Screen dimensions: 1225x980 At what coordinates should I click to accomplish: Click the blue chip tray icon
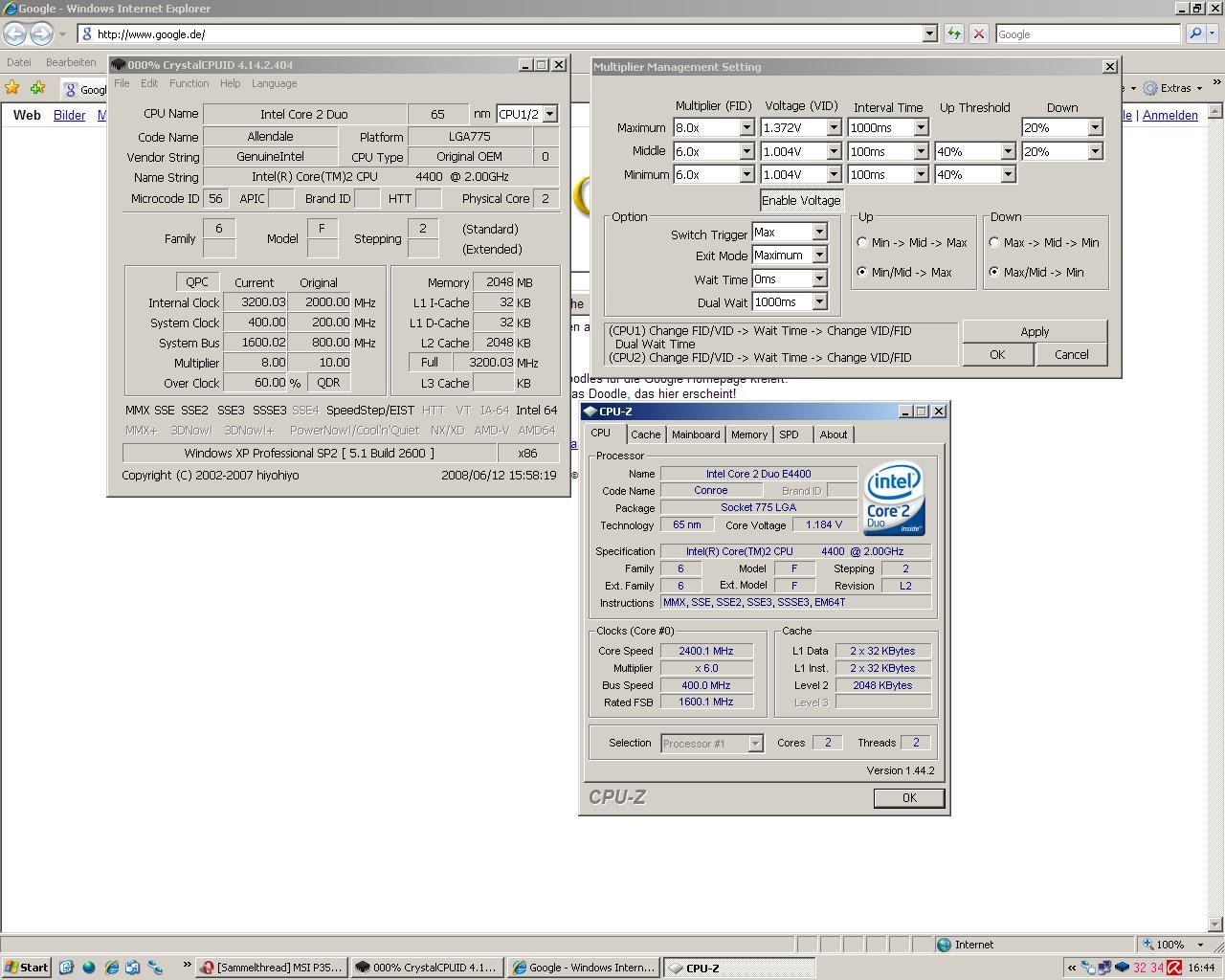(1122, 968)
